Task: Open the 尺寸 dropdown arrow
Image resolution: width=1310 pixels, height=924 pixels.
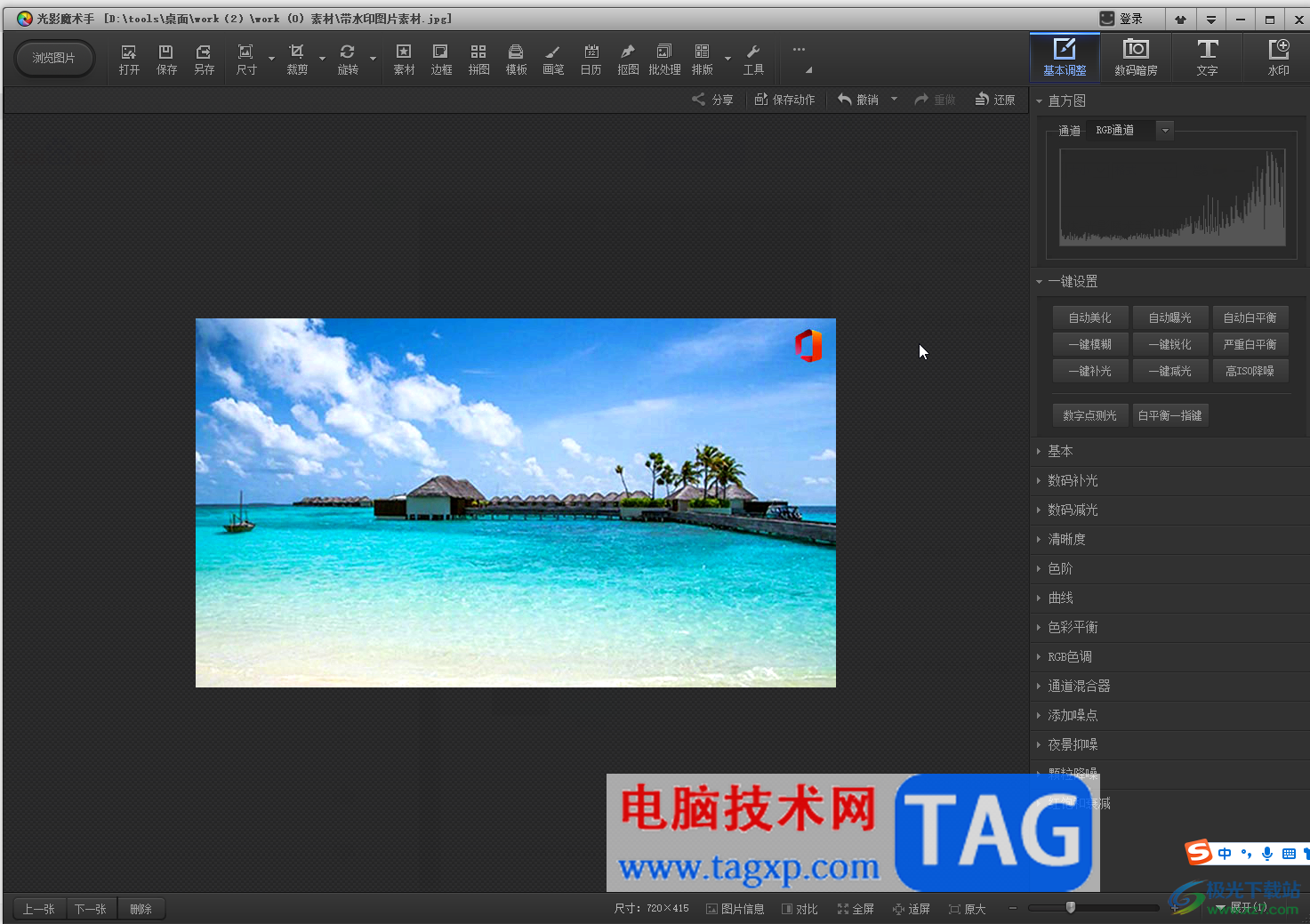Action: coord(271,60)
